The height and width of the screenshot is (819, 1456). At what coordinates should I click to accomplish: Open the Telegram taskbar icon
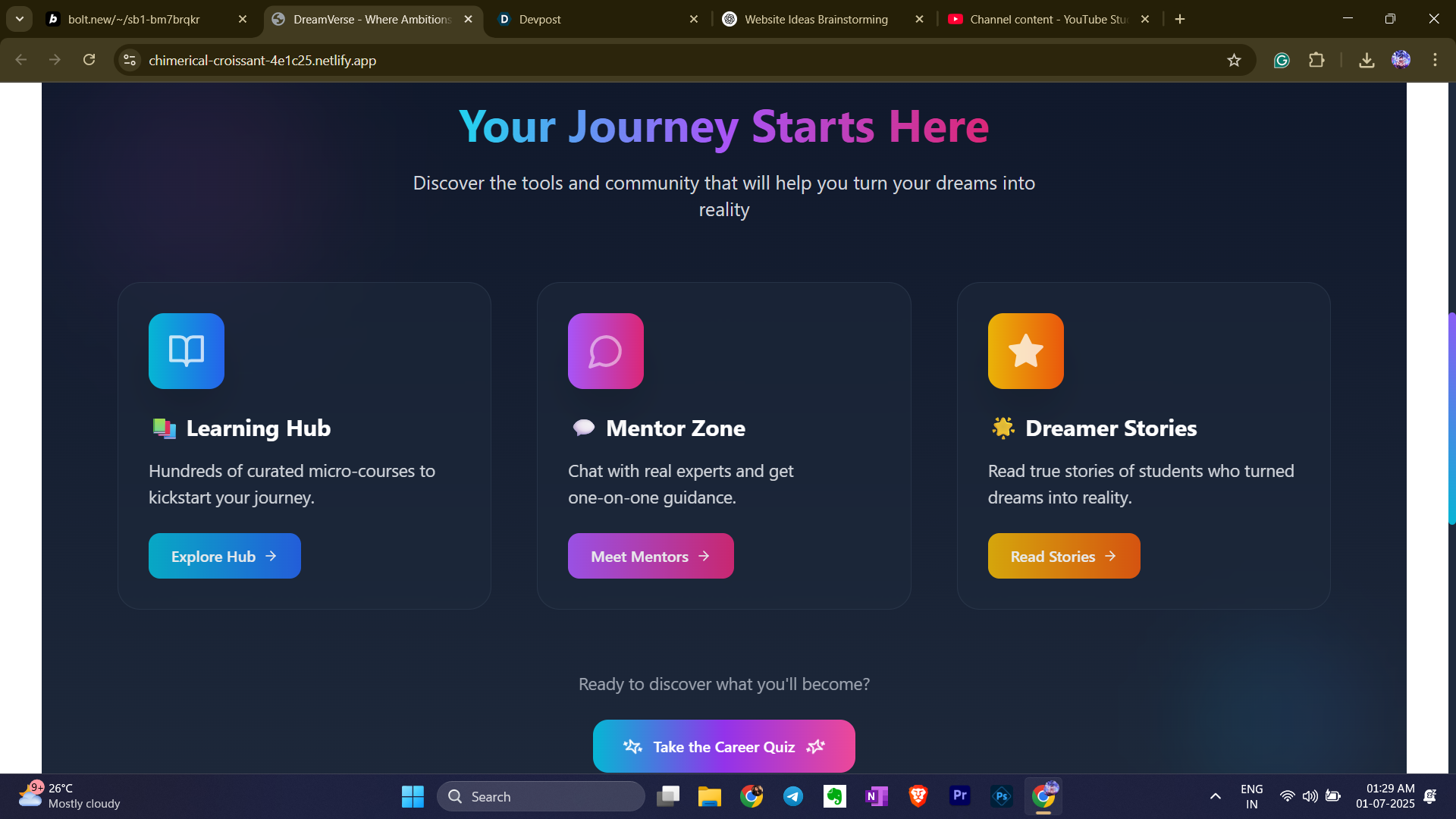tap(793, 796)
